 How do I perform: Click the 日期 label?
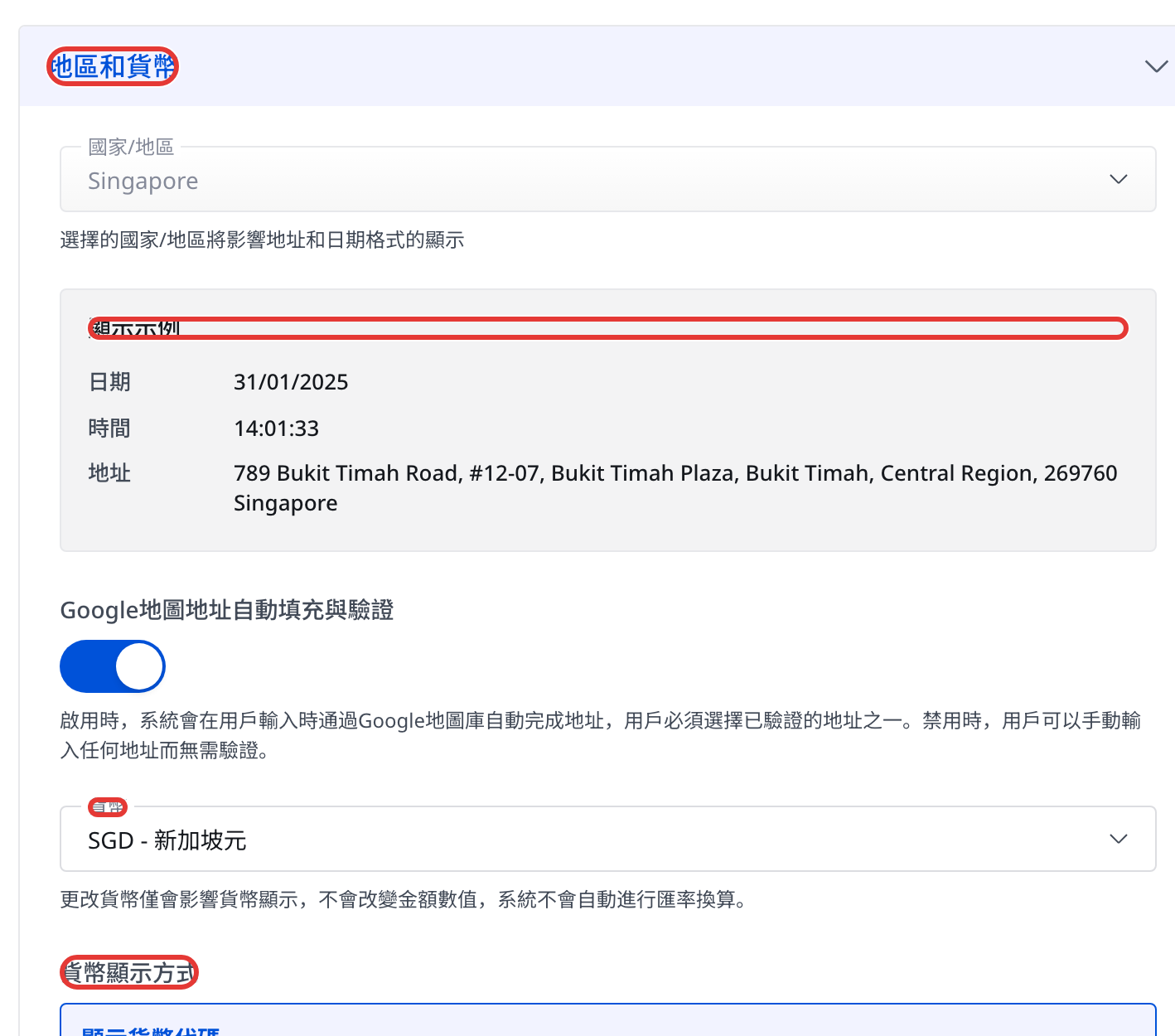pos(109,382)
